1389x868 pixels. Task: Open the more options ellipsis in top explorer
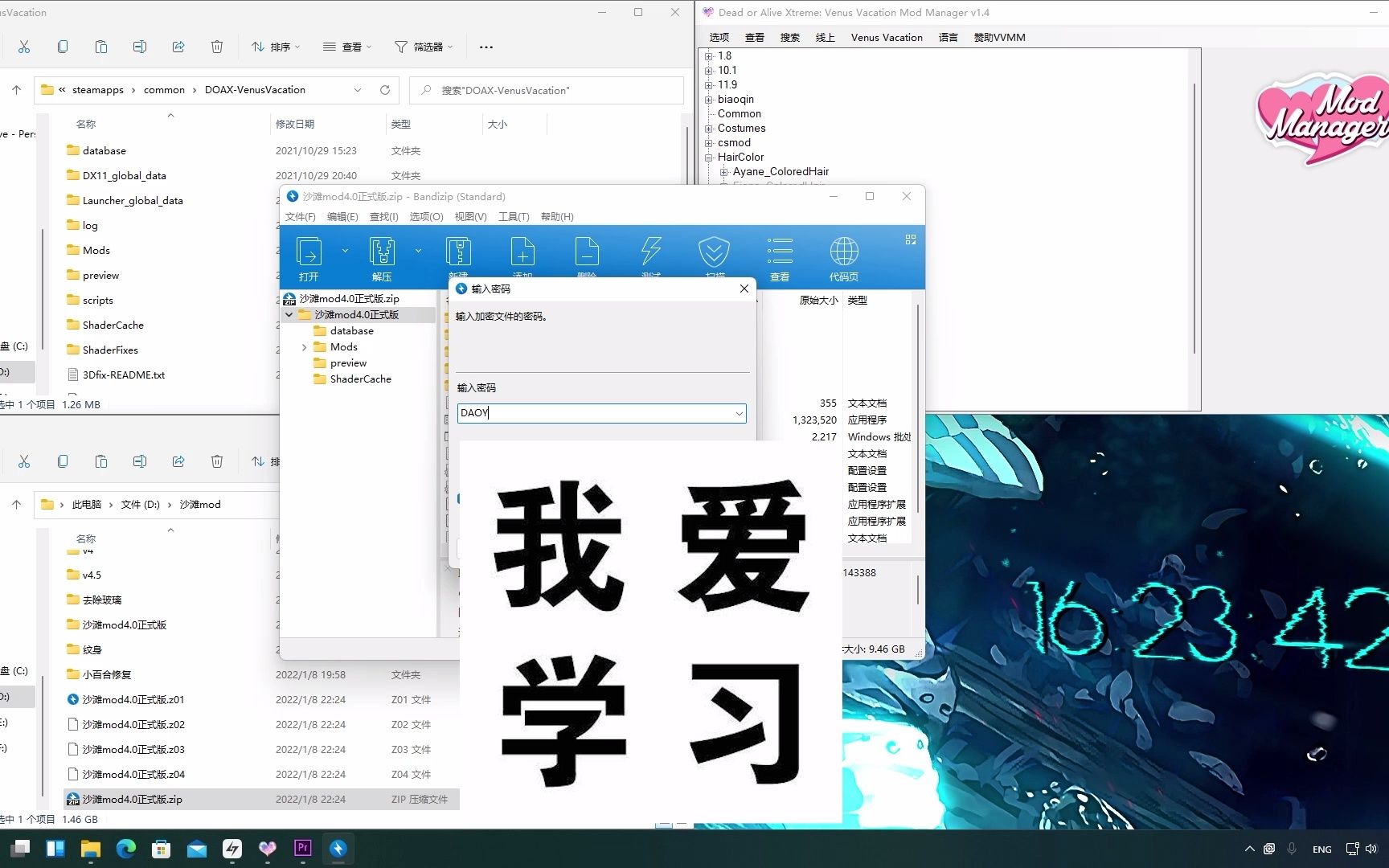click(486, 47)
